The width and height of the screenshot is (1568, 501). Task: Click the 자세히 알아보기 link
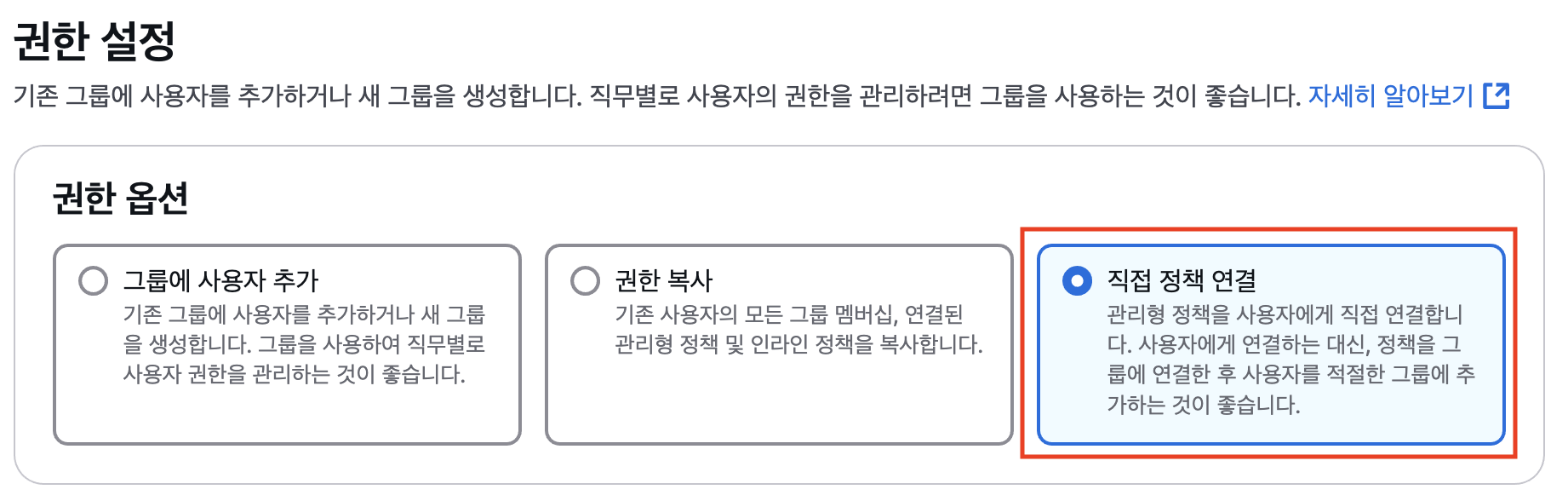[x=1390, y=95]
